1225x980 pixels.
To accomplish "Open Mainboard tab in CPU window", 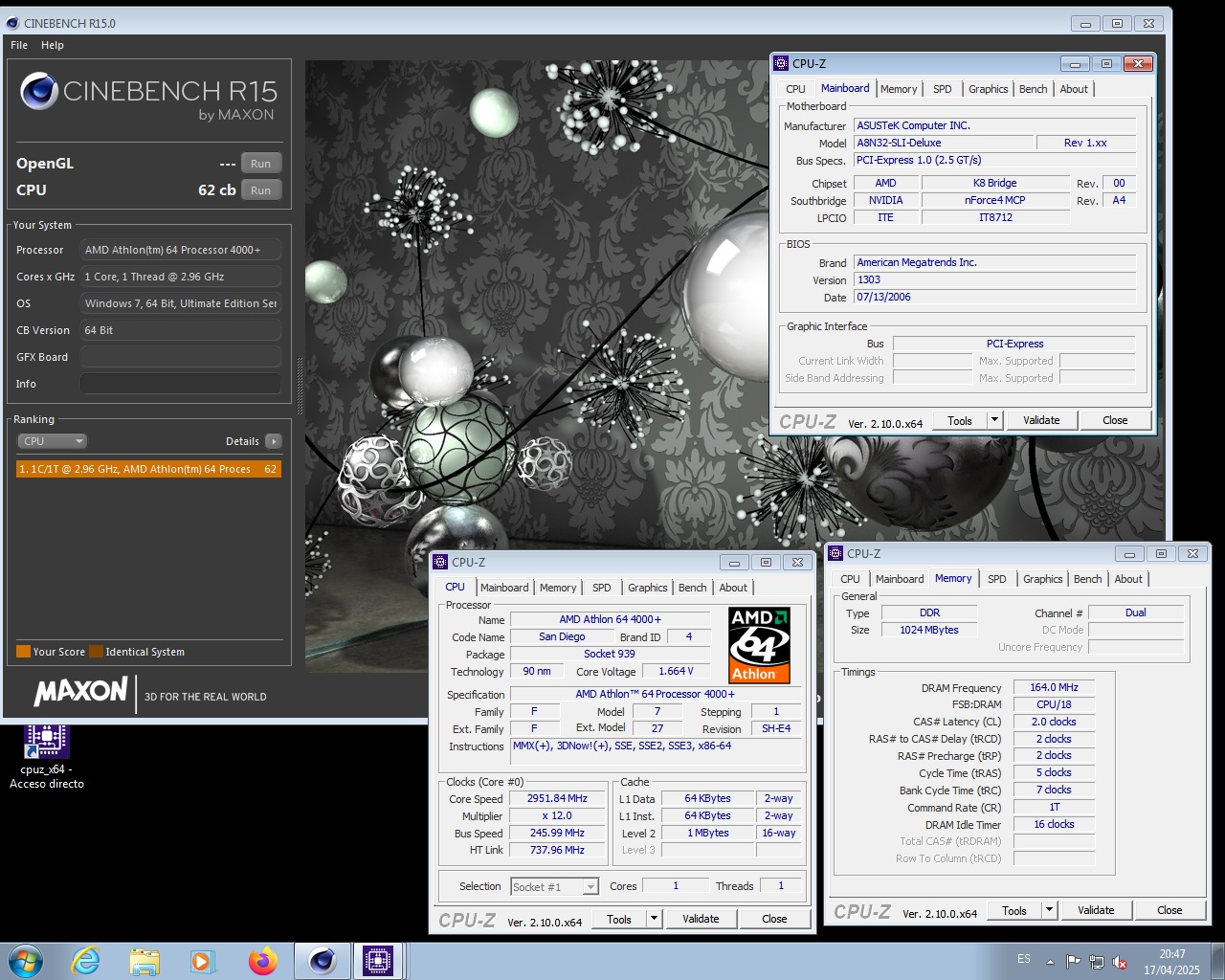I will pyautogui.click(x=504, y=588).
